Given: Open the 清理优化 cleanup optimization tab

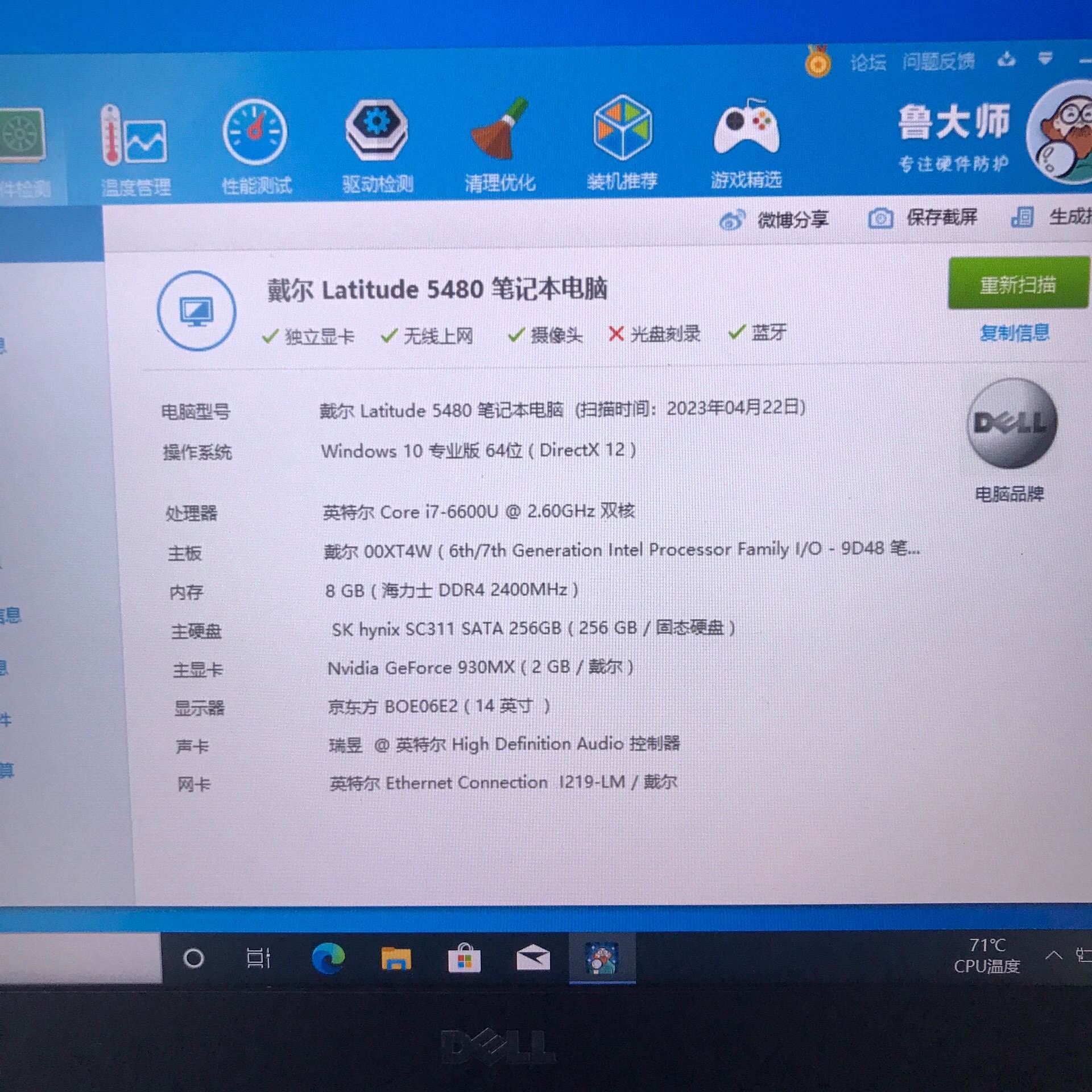Looking at the screenshot, I should (499, 146).
